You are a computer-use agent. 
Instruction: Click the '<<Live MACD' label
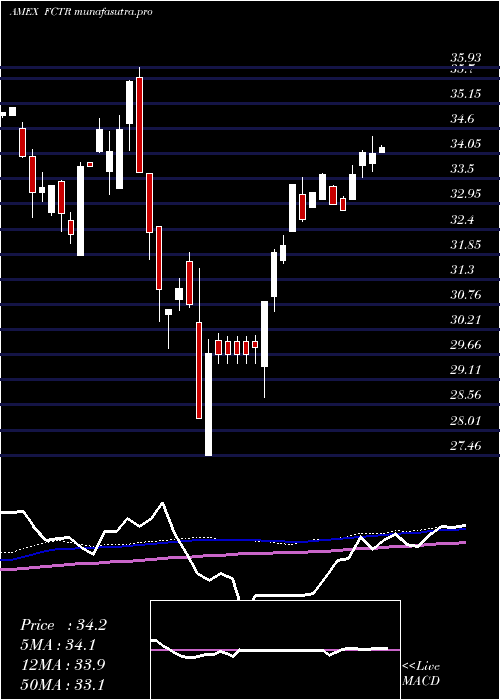pyautogui.click(x=421, y=674)
